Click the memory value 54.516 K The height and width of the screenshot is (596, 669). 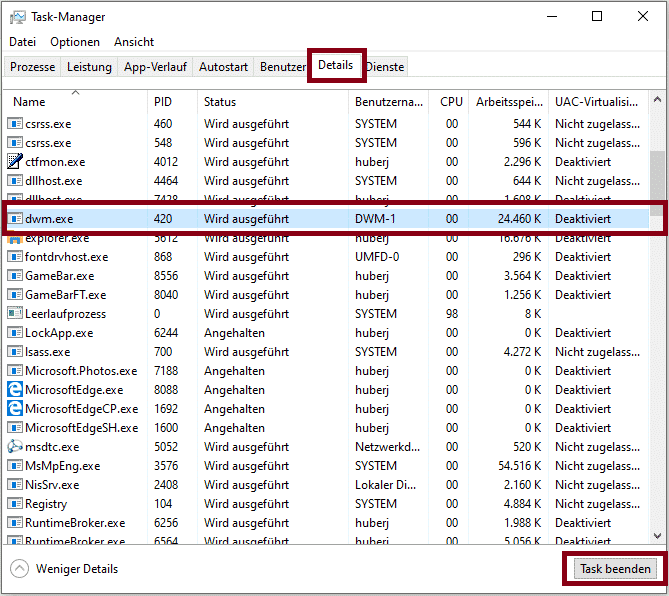tap(520, 465)
